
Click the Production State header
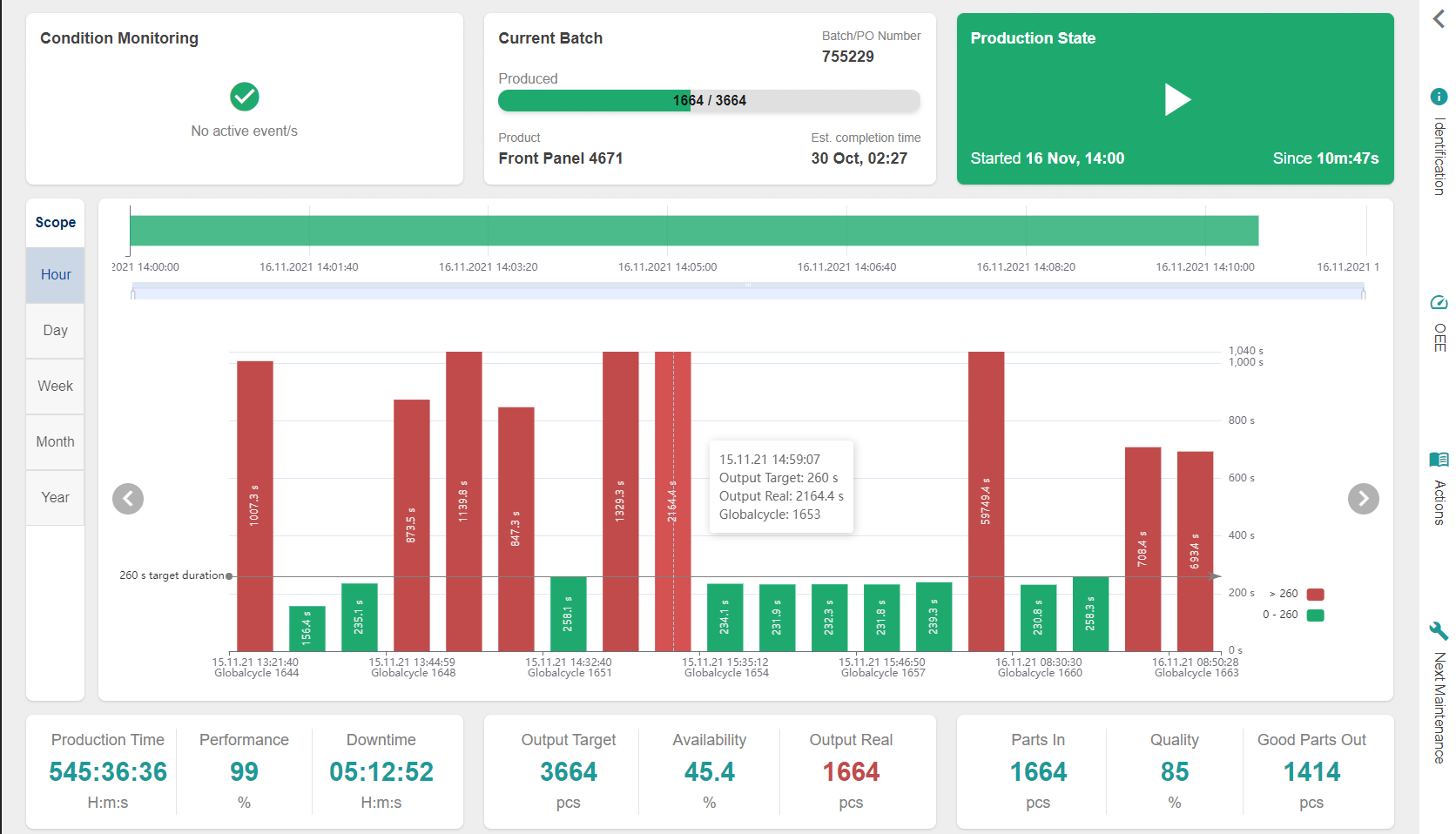[x=1034, y=37]
